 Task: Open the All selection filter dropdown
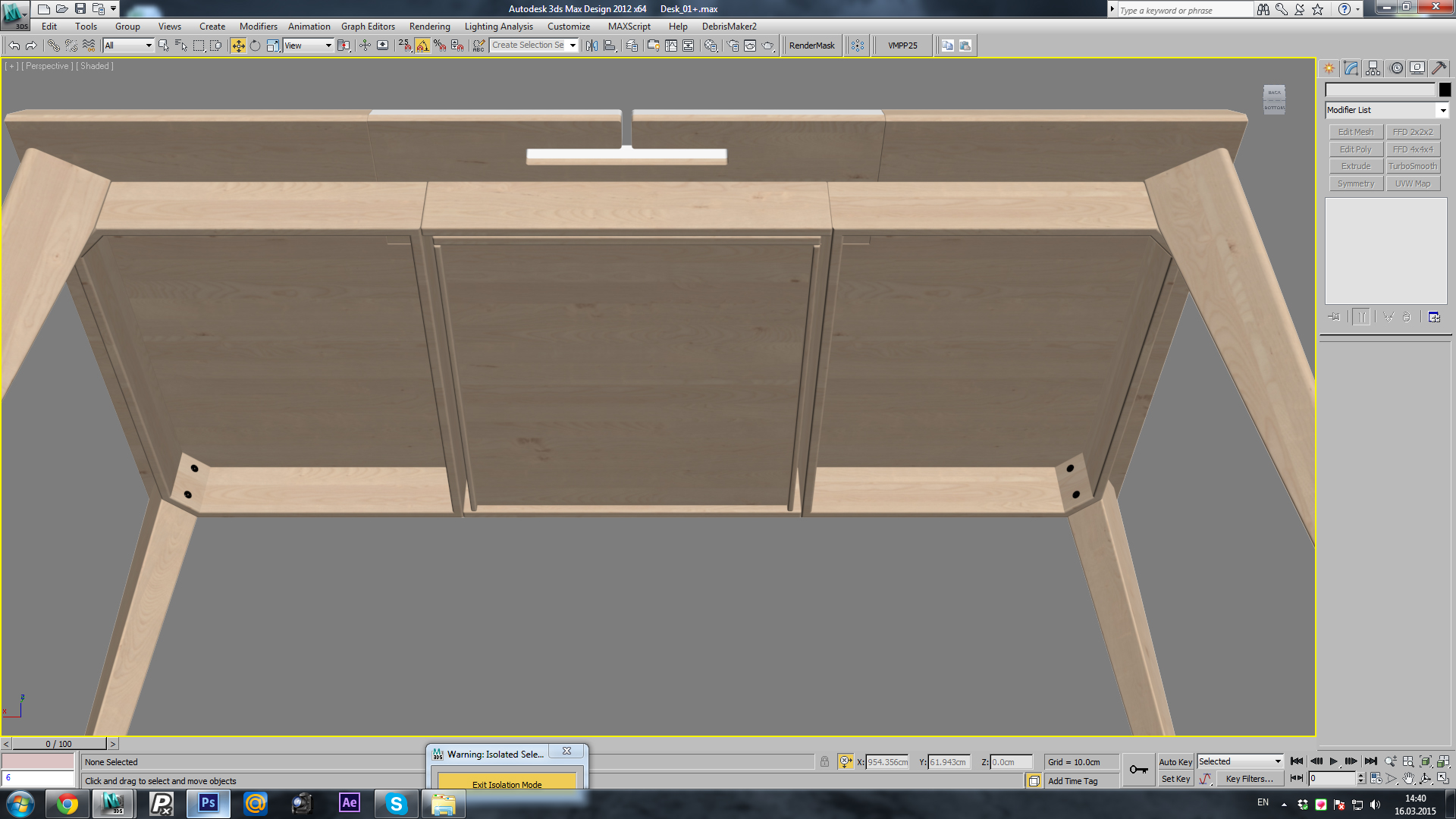128,45
